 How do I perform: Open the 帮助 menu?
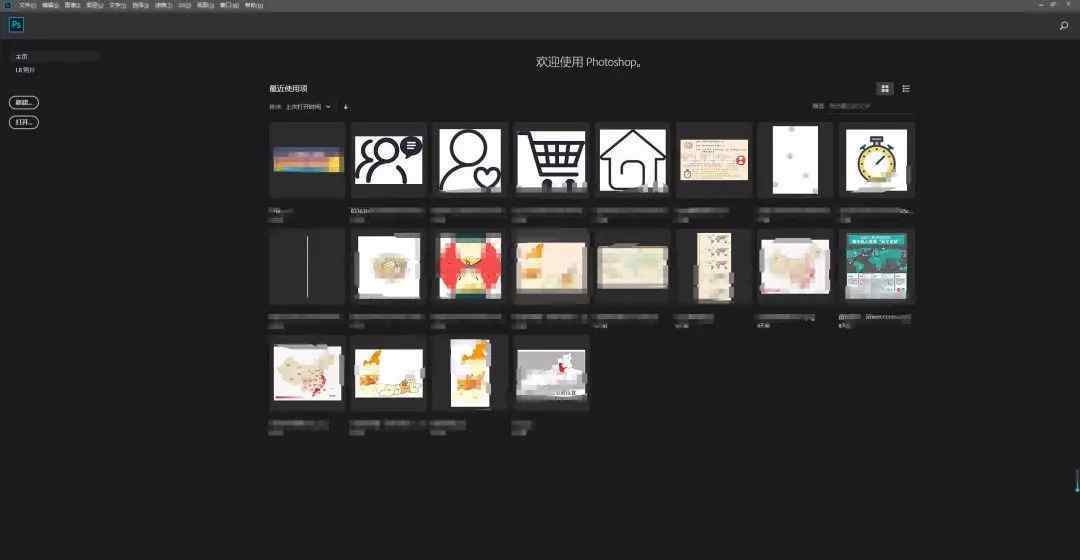(254, 5)
